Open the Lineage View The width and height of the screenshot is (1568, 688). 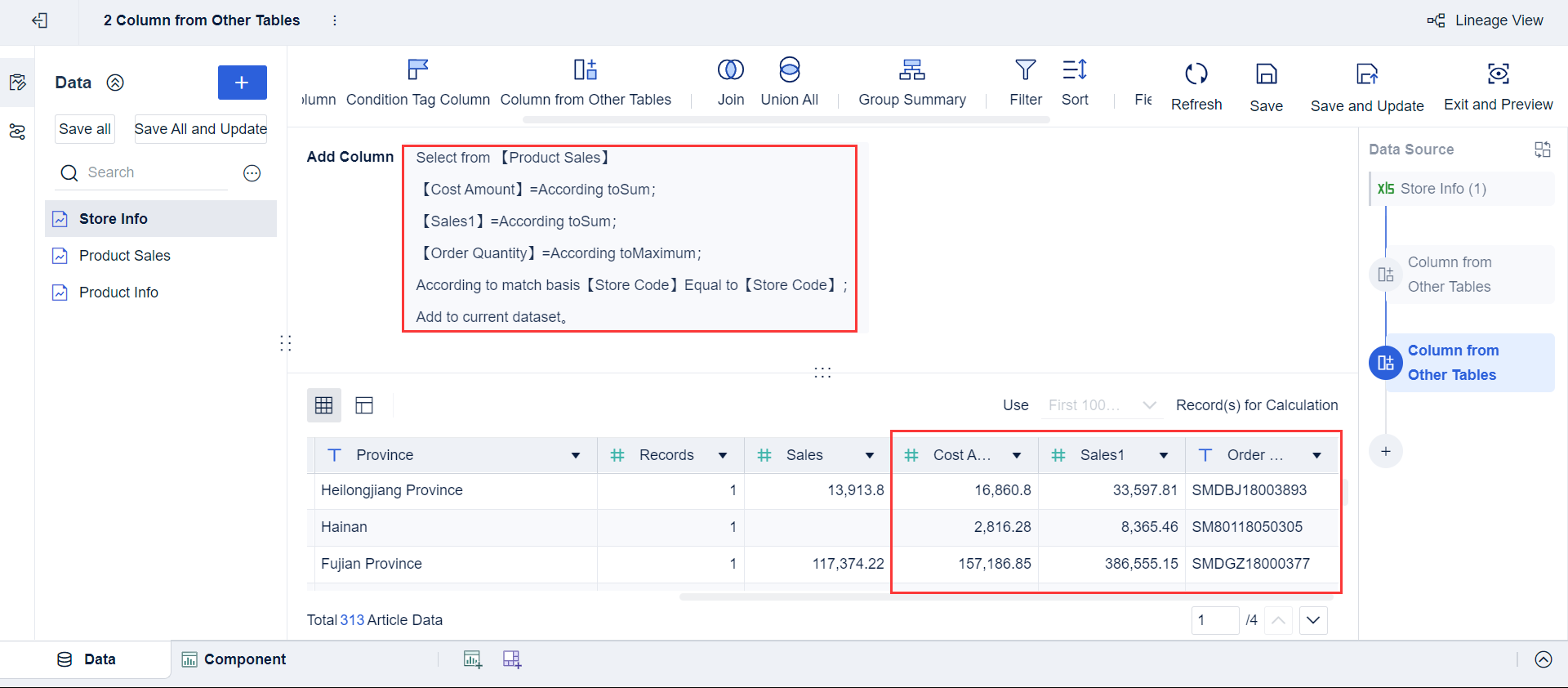(x=1485, y=20)
